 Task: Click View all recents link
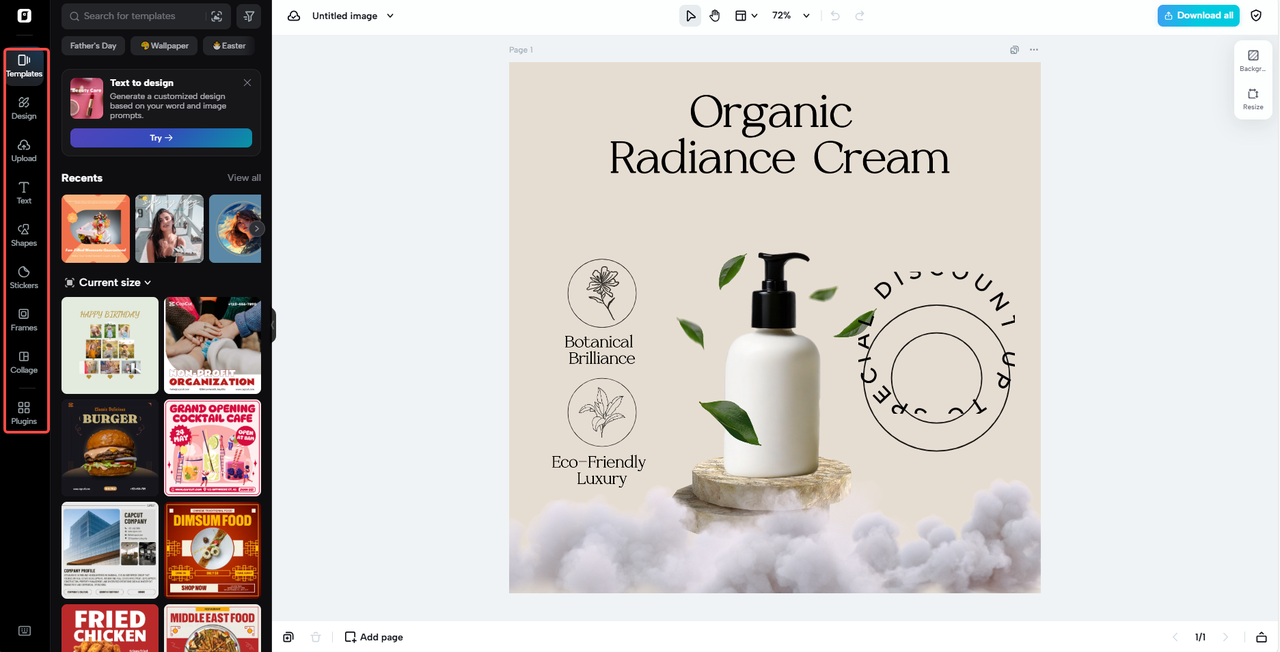click(x=244, y=178)
